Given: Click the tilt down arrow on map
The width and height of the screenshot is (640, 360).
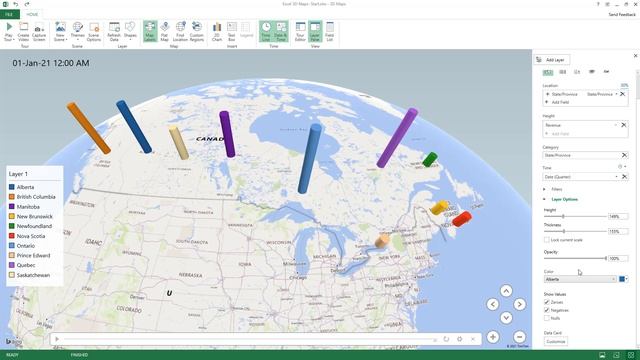Looking at the screenshot, I should pyautogui.click(x=506, y=318).
